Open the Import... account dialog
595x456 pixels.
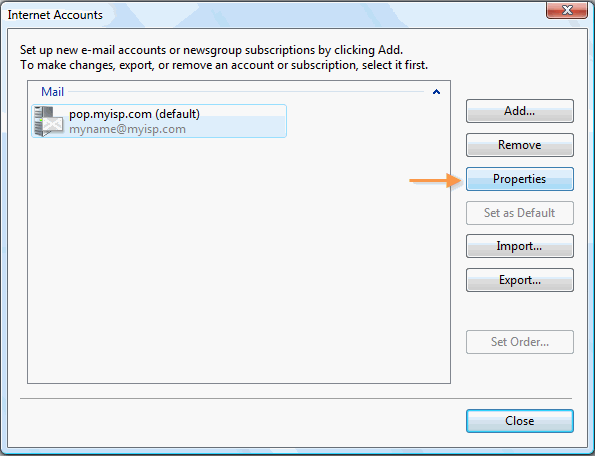(x=519, y=246)
